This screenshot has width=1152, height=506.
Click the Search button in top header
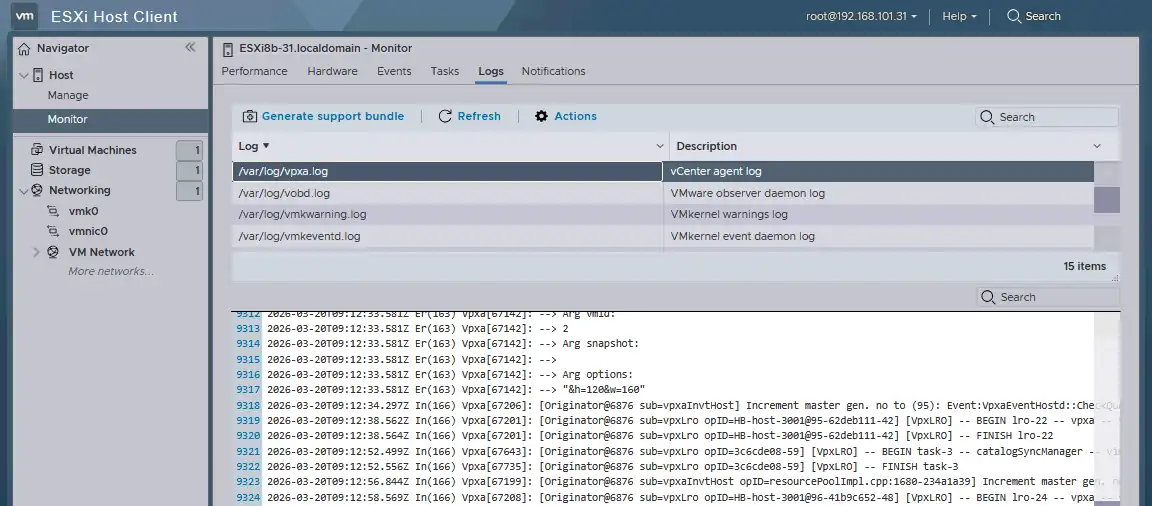pos(1034,16)
